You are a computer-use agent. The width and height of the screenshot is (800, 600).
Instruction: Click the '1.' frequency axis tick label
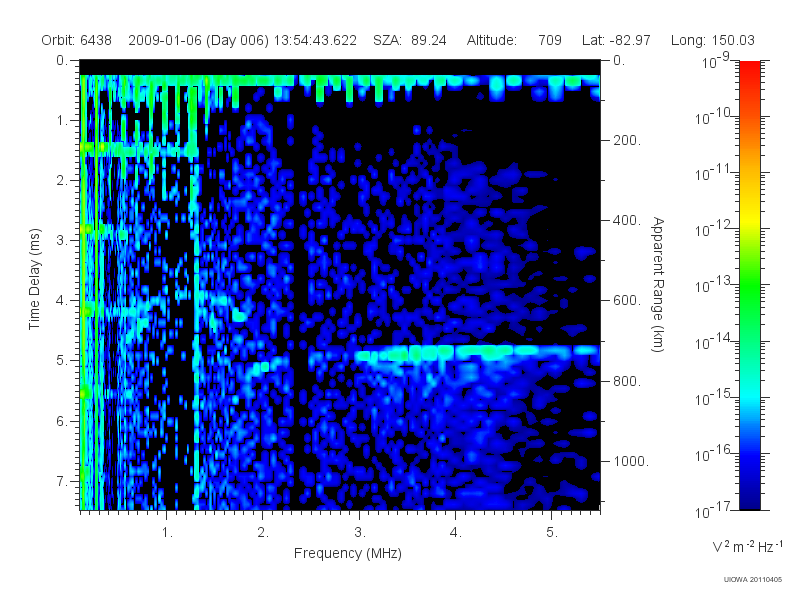167,533
